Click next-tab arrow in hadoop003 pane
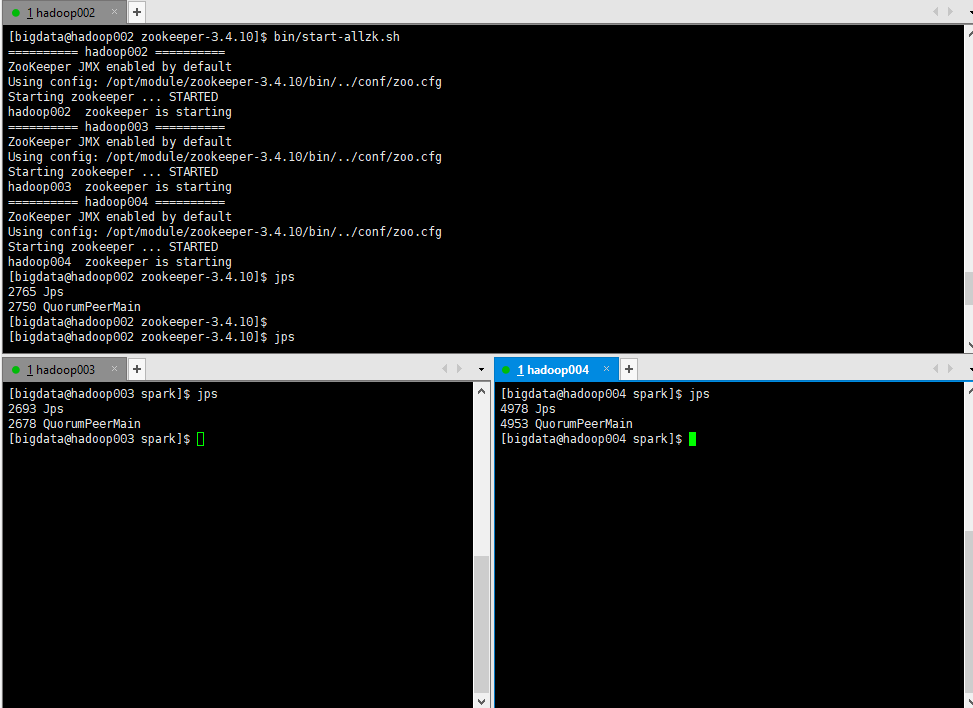Image resolution: width=973 pixels, height=708 pixels. click(x=459, y=369)
